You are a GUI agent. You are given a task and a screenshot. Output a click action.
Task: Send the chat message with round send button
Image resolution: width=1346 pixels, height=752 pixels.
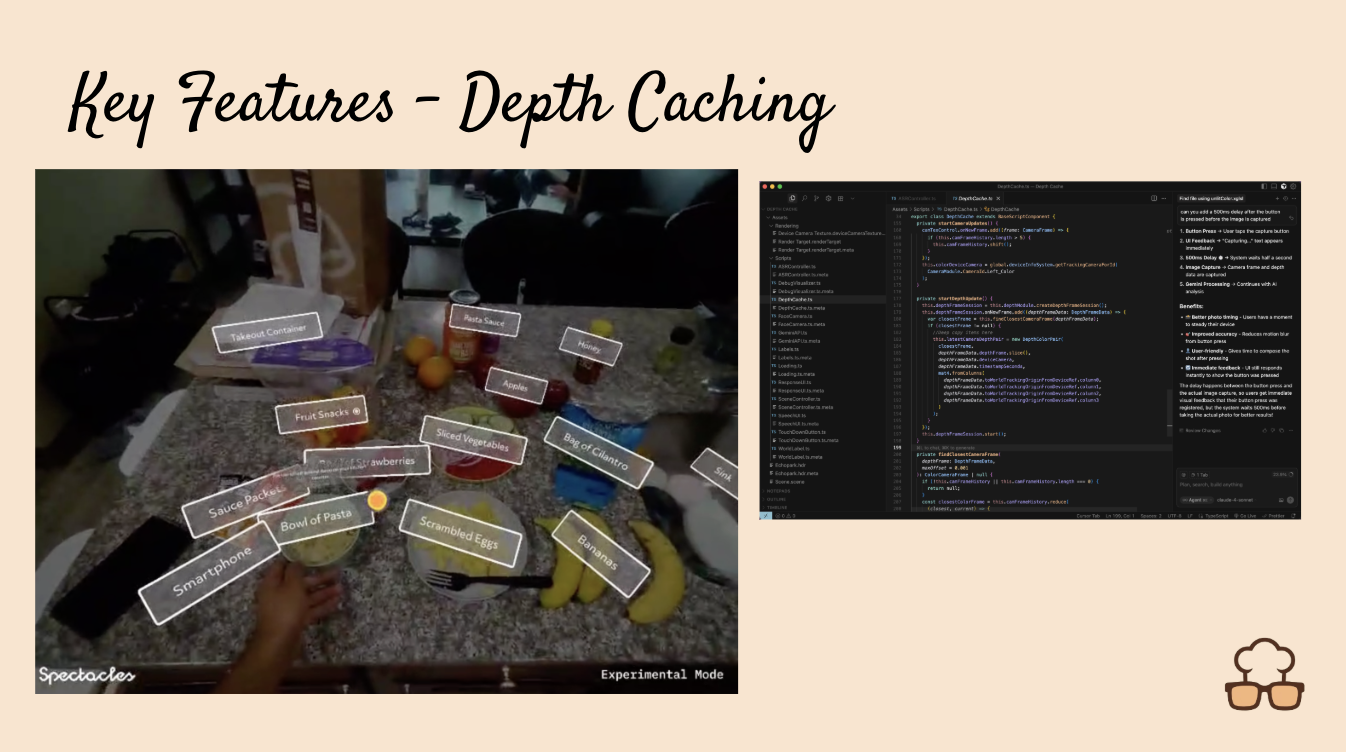point(1290,500)
